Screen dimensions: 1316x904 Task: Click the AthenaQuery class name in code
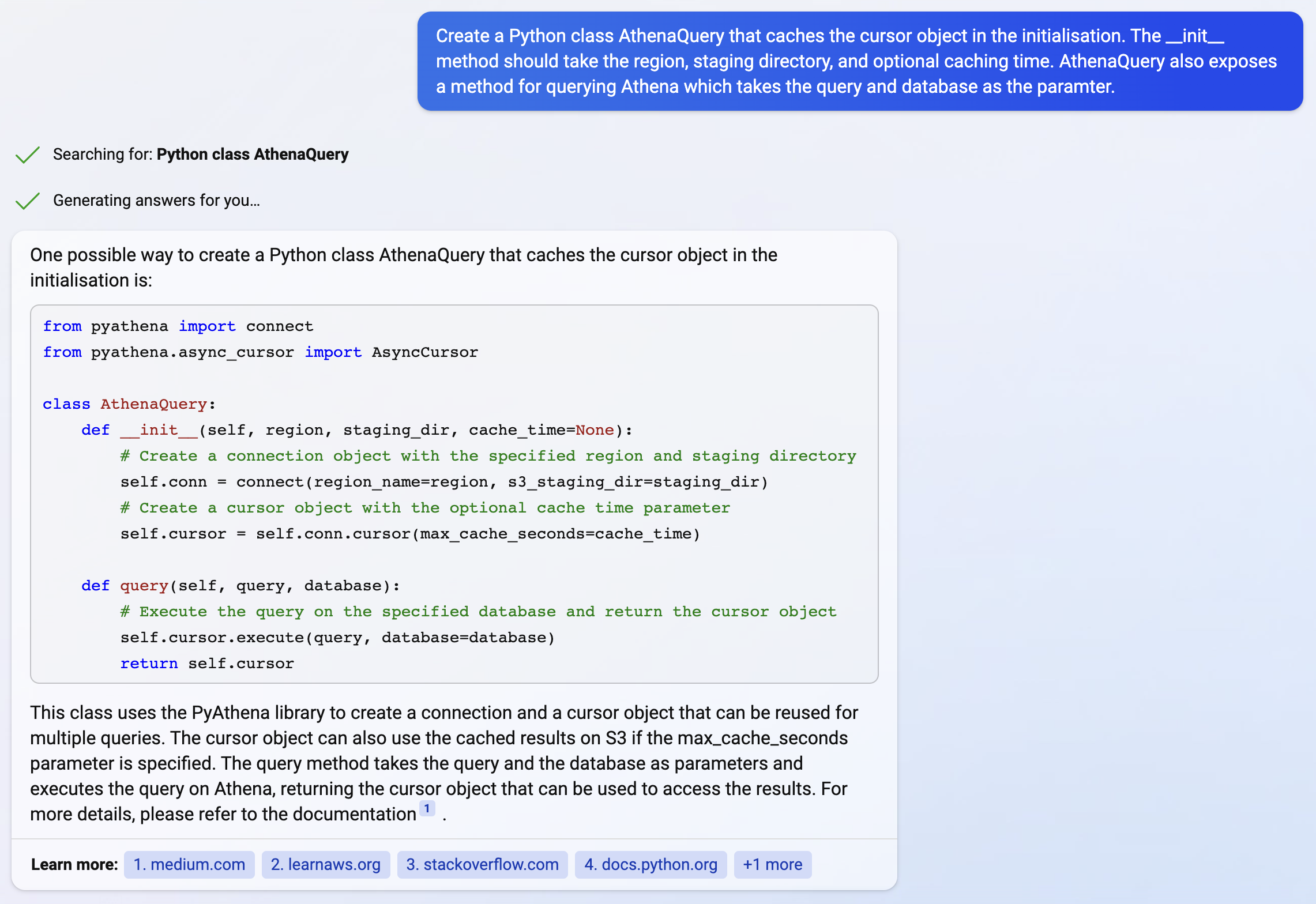tap(153, 404)
